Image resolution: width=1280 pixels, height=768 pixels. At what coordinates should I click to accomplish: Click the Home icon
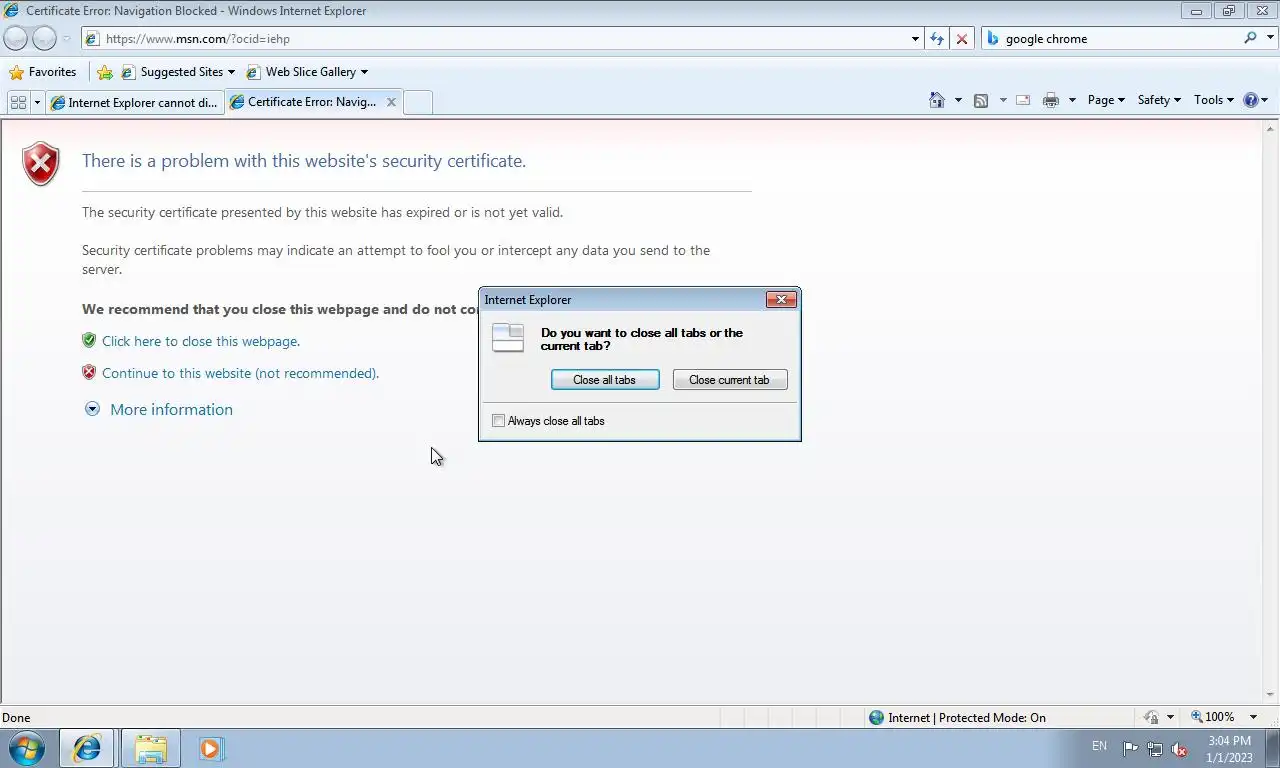point(937,100)
